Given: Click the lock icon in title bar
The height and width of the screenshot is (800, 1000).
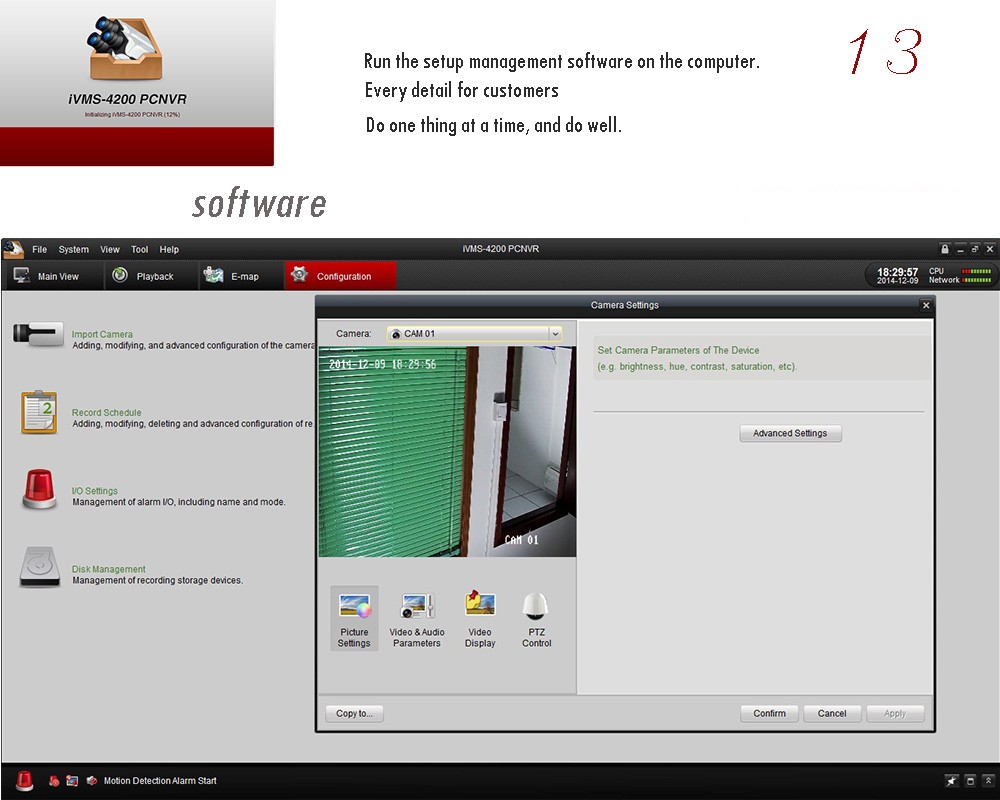Looking at the screenshot, I should tap(945, 249).
